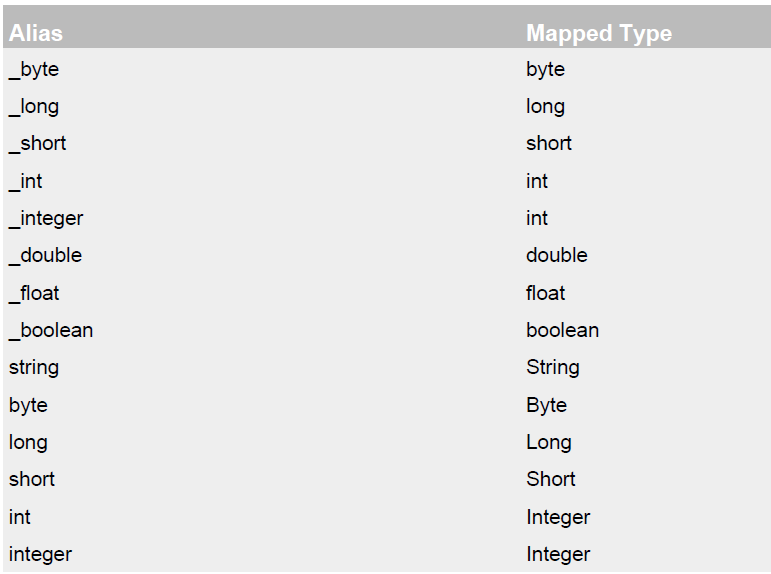Click the mapped type float cell
The height and width of the screenshot is (574, 771).
545,294
